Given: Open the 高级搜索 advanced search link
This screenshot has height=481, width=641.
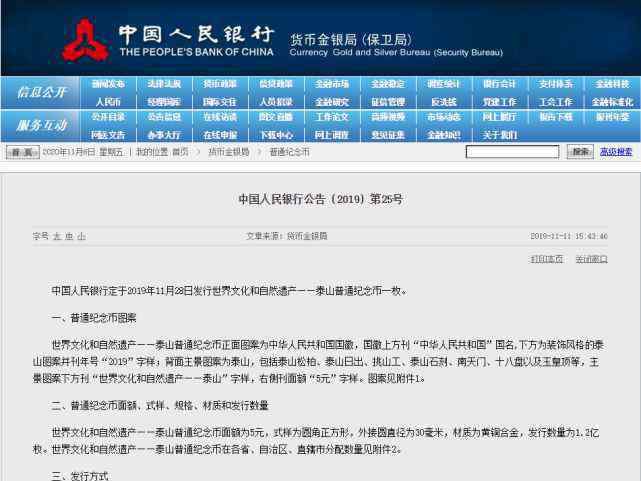Looking at the screenshot, I should pyautogui.click(x=616, y=152).
